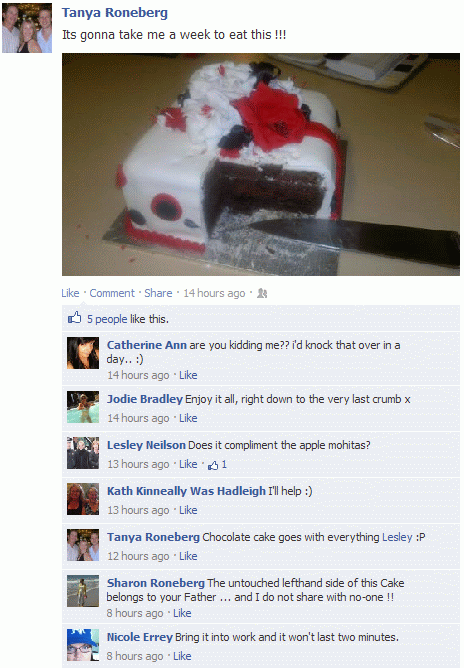464x668 pixels.
Task: Open Sharon Roneberg's avatar thumbnail
Action: 83,591
